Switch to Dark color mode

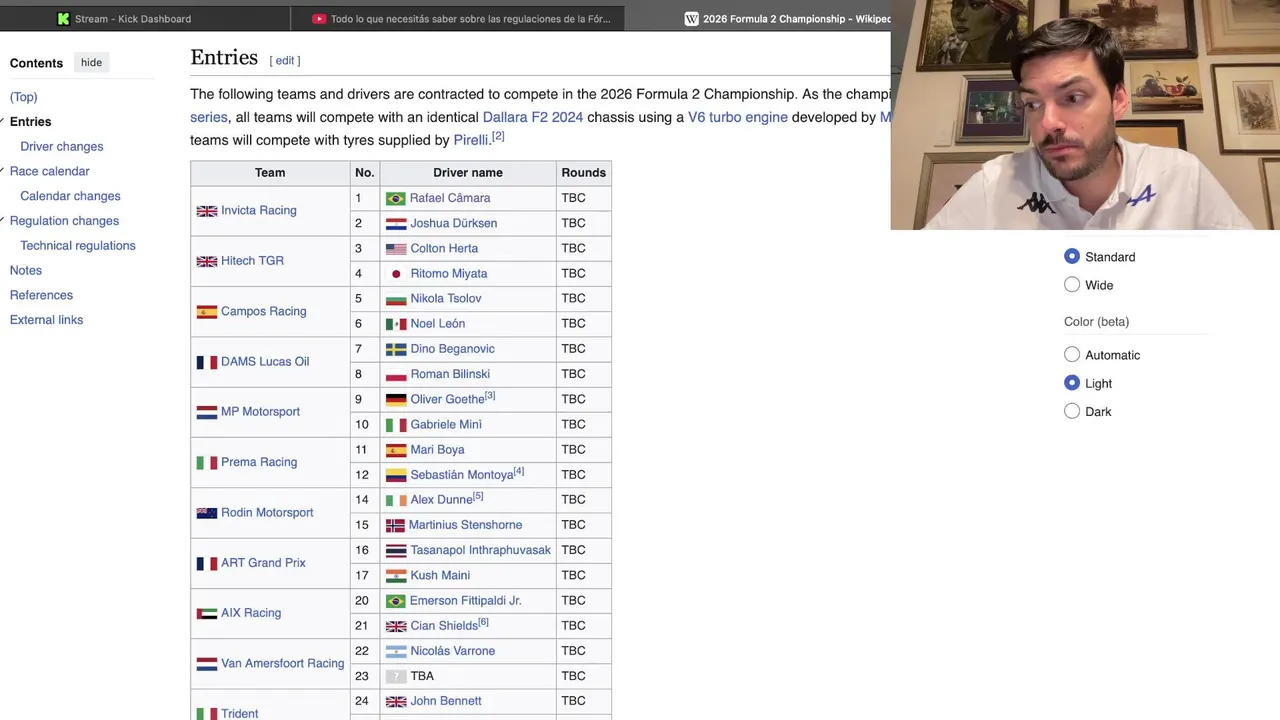tap(1072, 411)
